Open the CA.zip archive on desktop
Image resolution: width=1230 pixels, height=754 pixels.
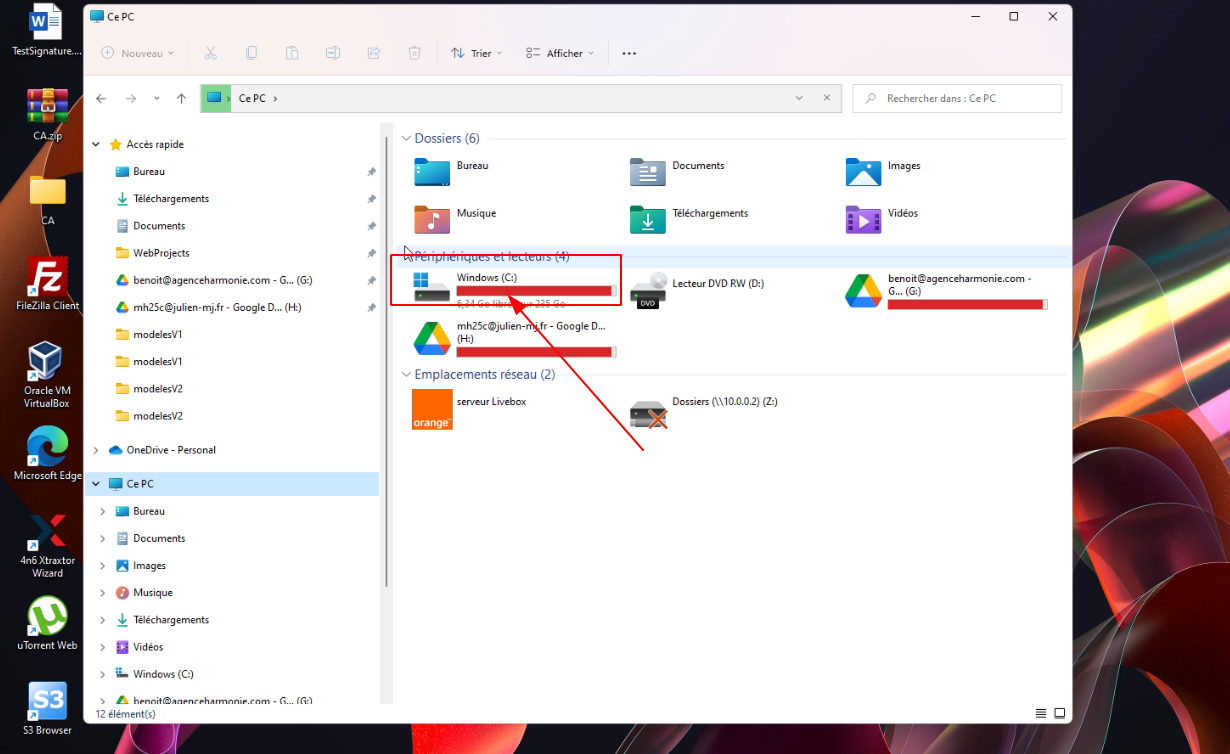tap(47, 114)
